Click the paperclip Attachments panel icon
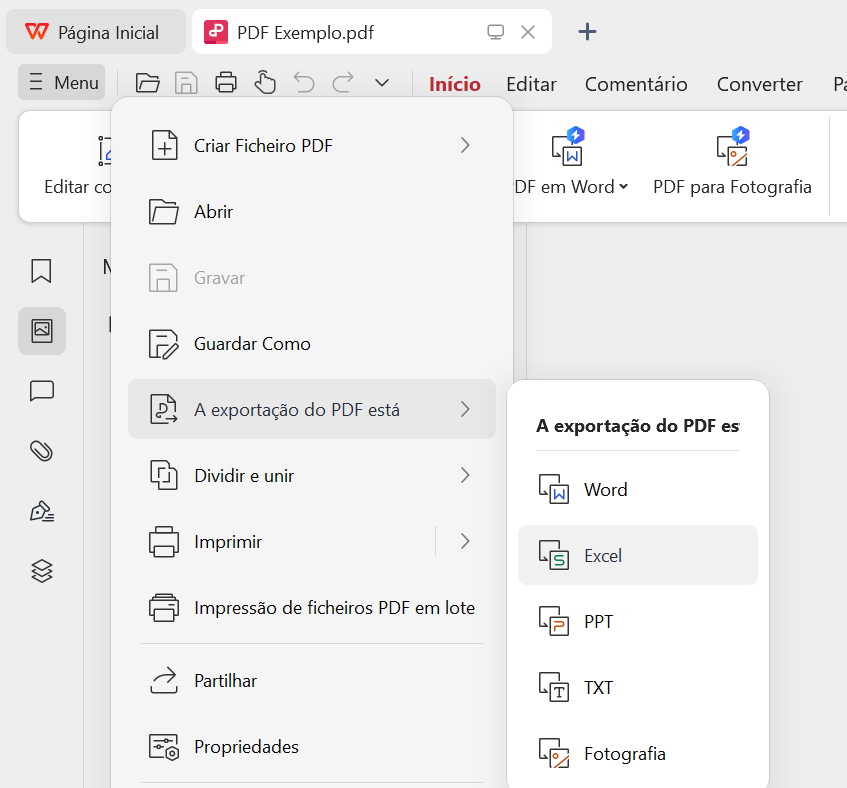The height and width of the screenshot is (788, 847). click(x=41, y=451)
